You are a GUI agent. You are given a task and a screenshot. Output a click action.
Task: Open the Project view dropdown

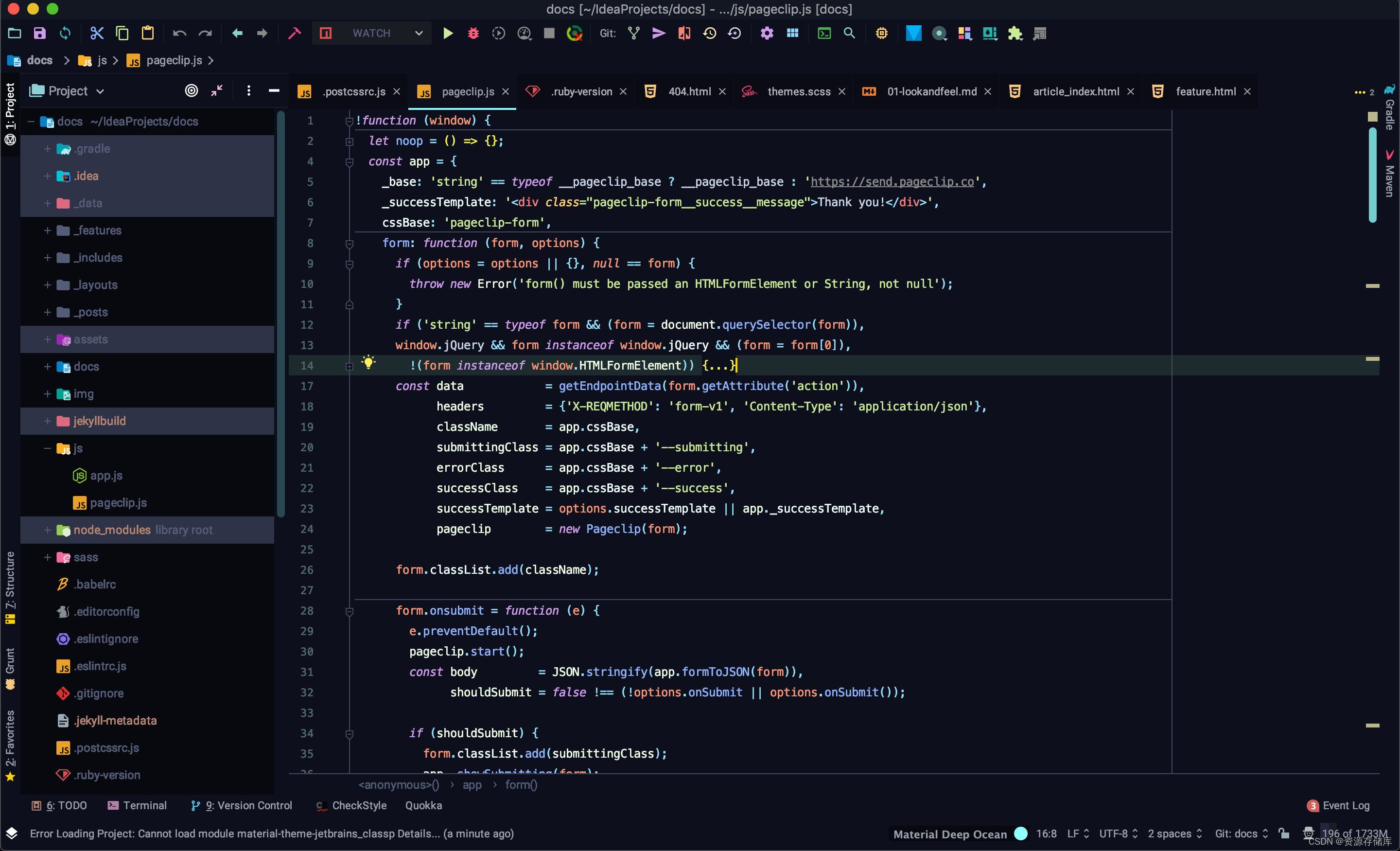100,91
